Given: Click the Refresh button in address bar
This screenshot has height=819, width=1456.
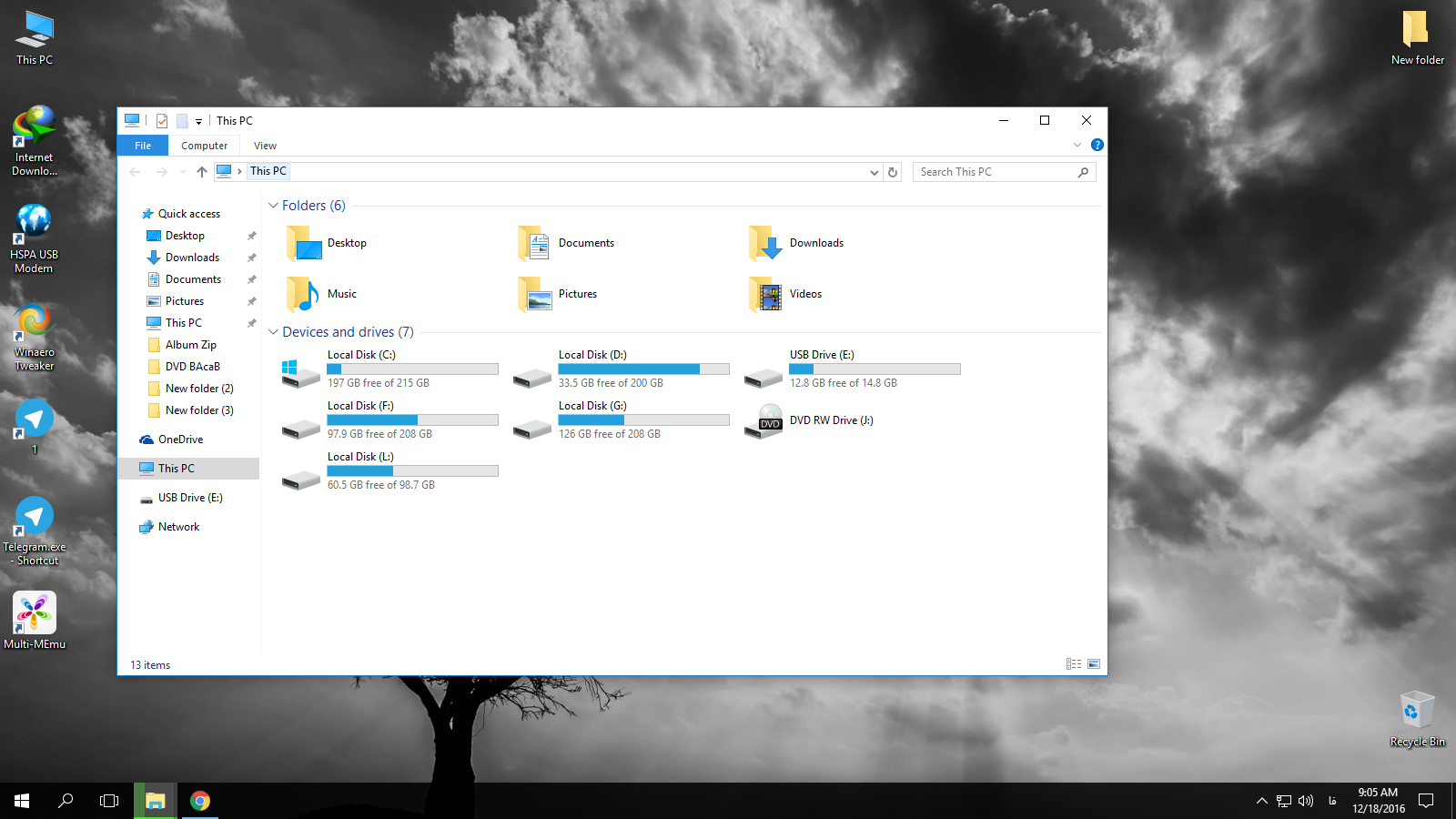Looking at the screenshot, I should tap(893, 172).
